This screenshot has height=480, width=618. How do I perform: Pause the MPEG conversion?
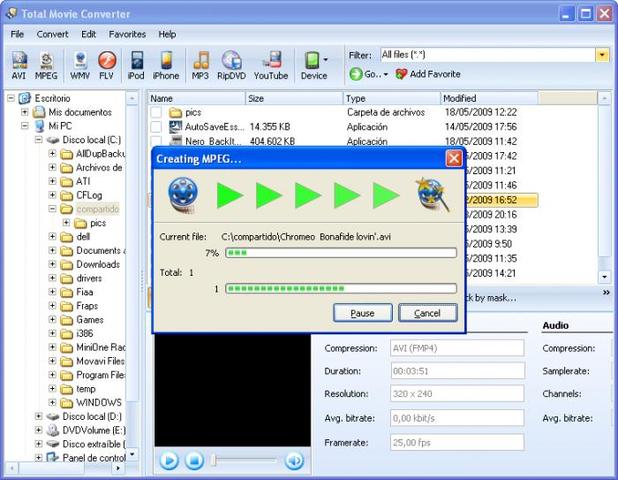(x=363, y=313)
